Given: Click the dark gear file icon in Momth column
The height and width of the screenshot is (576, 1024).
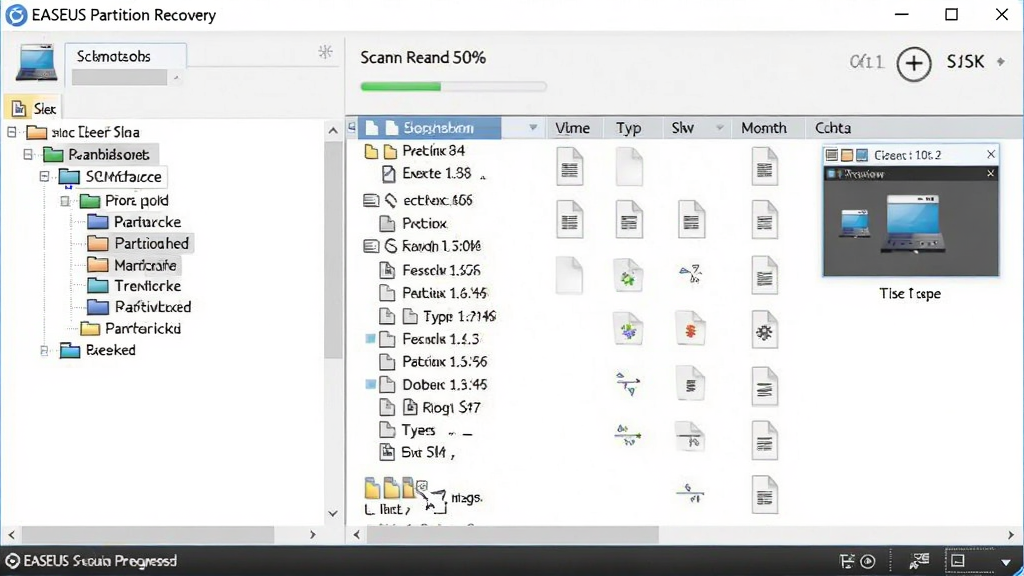Looking at the screenshot, I should pos(764,330).
